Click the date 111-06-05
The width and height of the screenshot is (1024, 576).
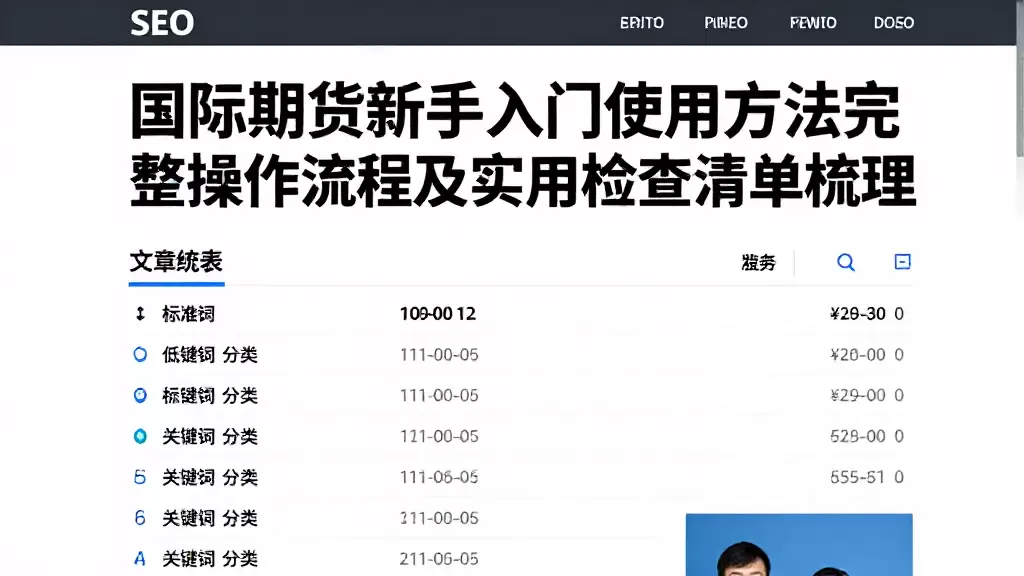click(439, 477)
